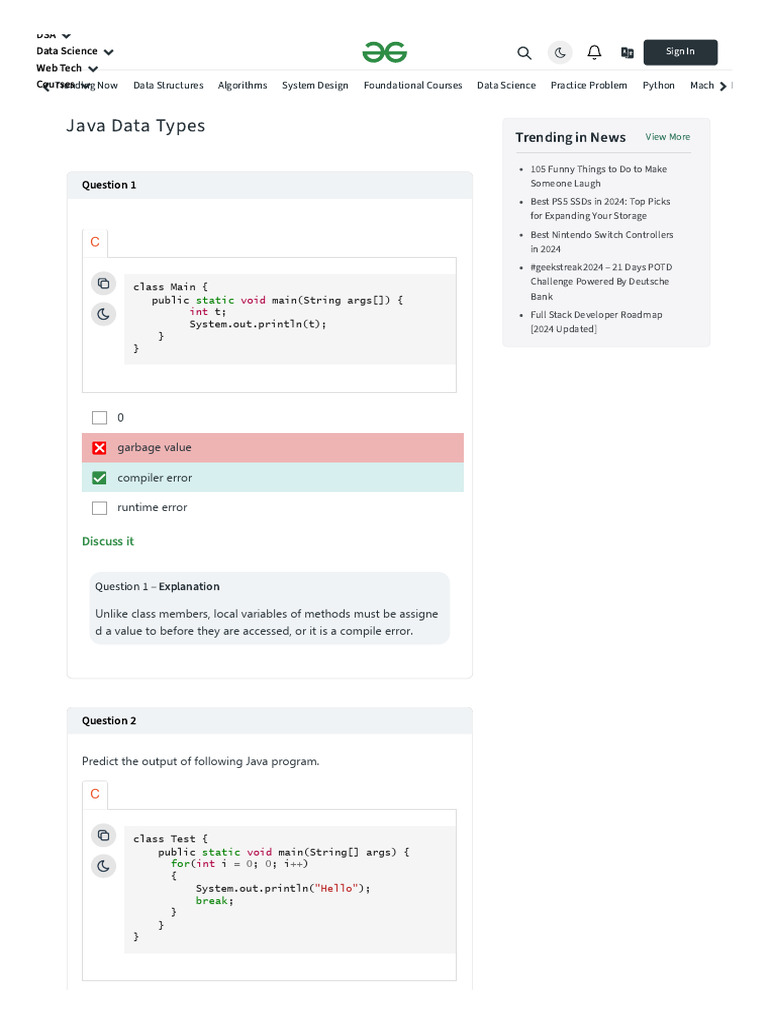This screenshot has height=1024, width=768.
Task: Toggle the dark mode moon icon in header
Action: point(560,53)
